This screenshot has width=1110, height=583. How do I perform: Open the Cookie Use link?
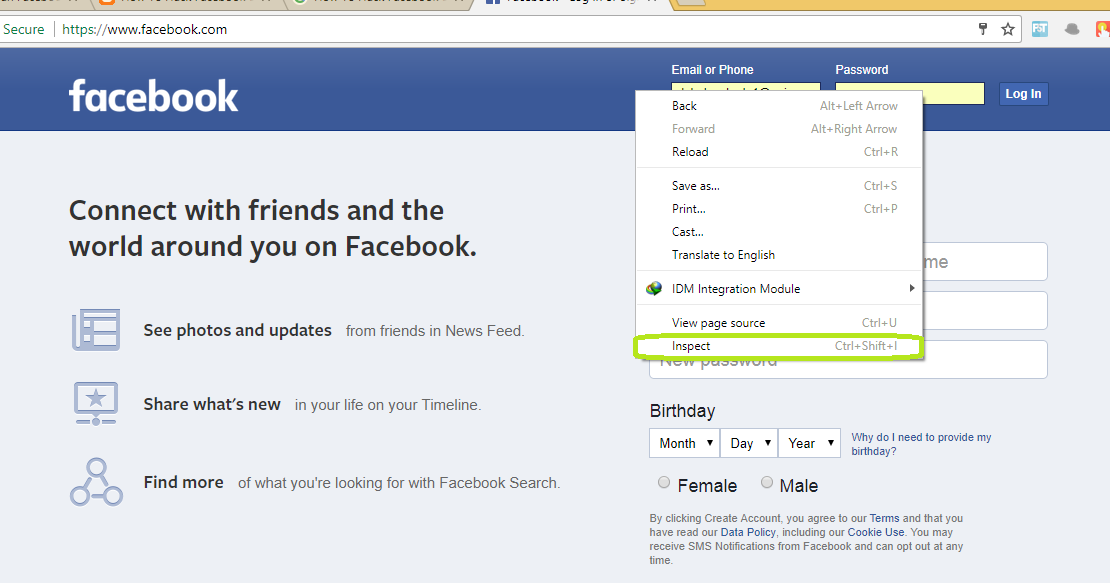[876, 532]
